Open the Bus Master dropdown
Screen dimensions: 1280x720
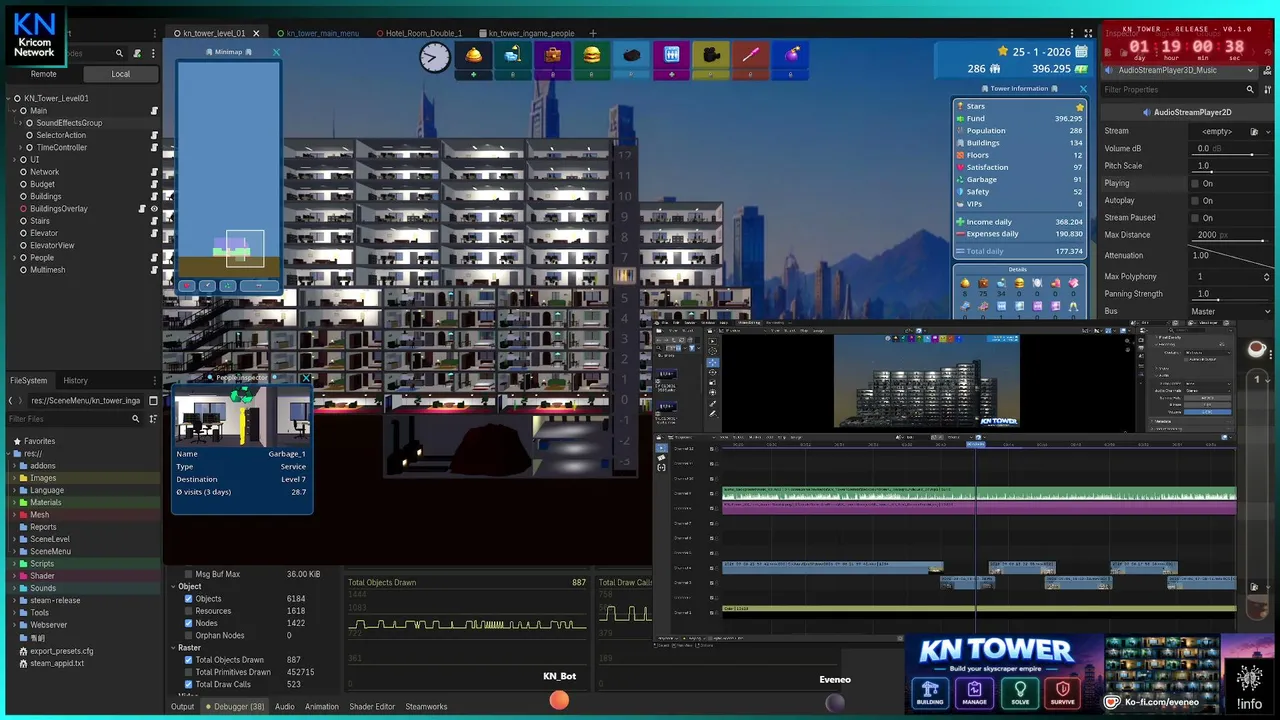[x=1230, y=312]
